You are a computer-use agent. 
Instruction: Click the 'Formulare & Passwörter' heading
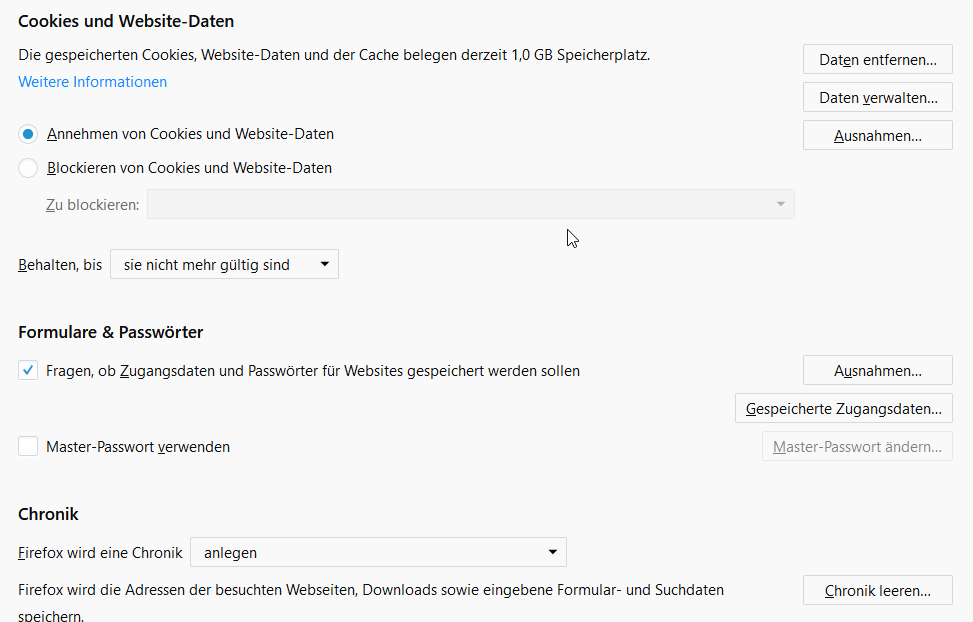tap(111, 332)
